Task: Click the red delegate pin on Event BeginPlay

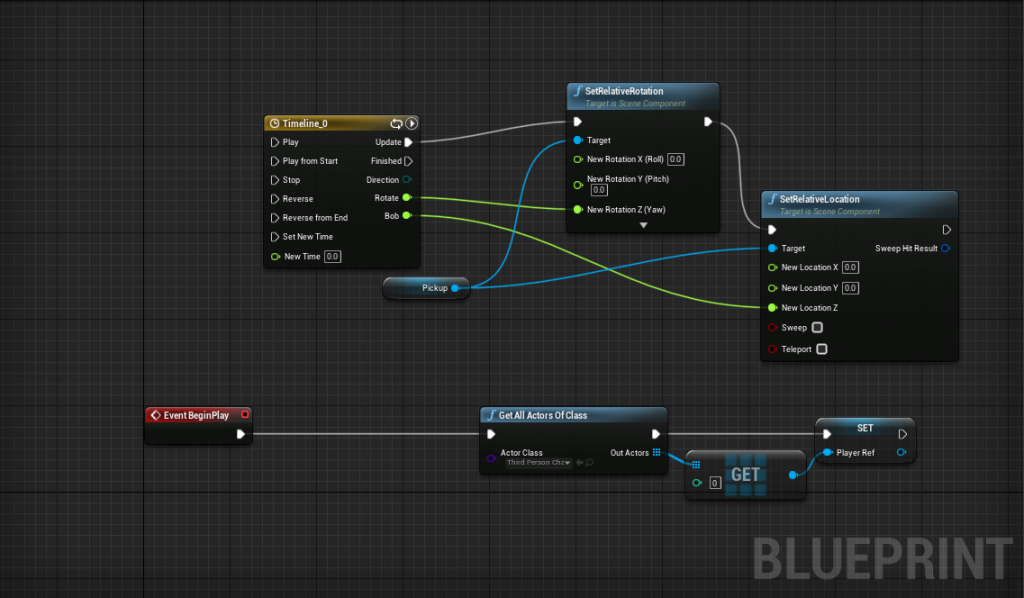Action: [245, 415]
